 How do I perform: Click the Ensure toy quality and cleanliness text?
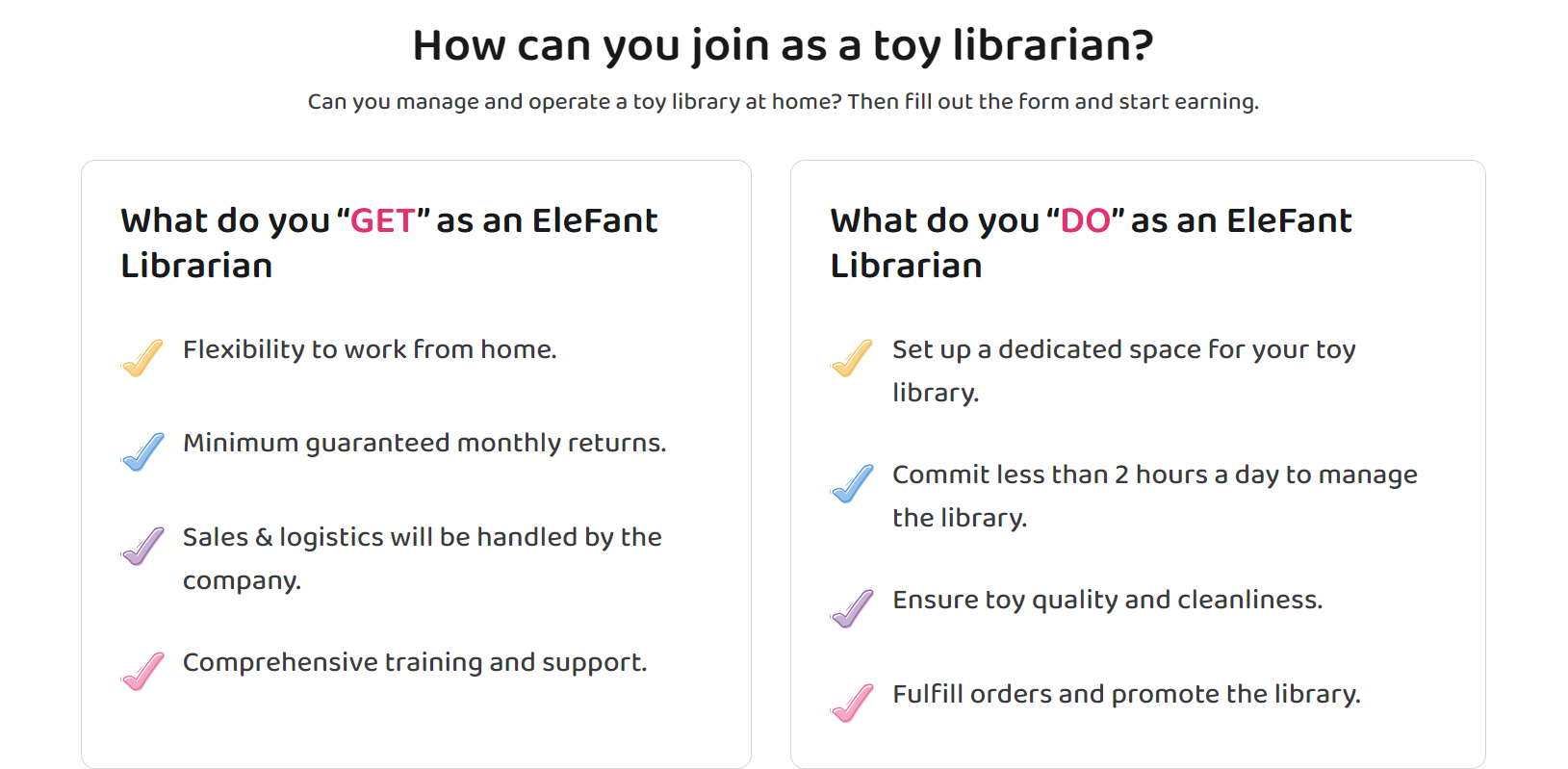[1107, 600]
